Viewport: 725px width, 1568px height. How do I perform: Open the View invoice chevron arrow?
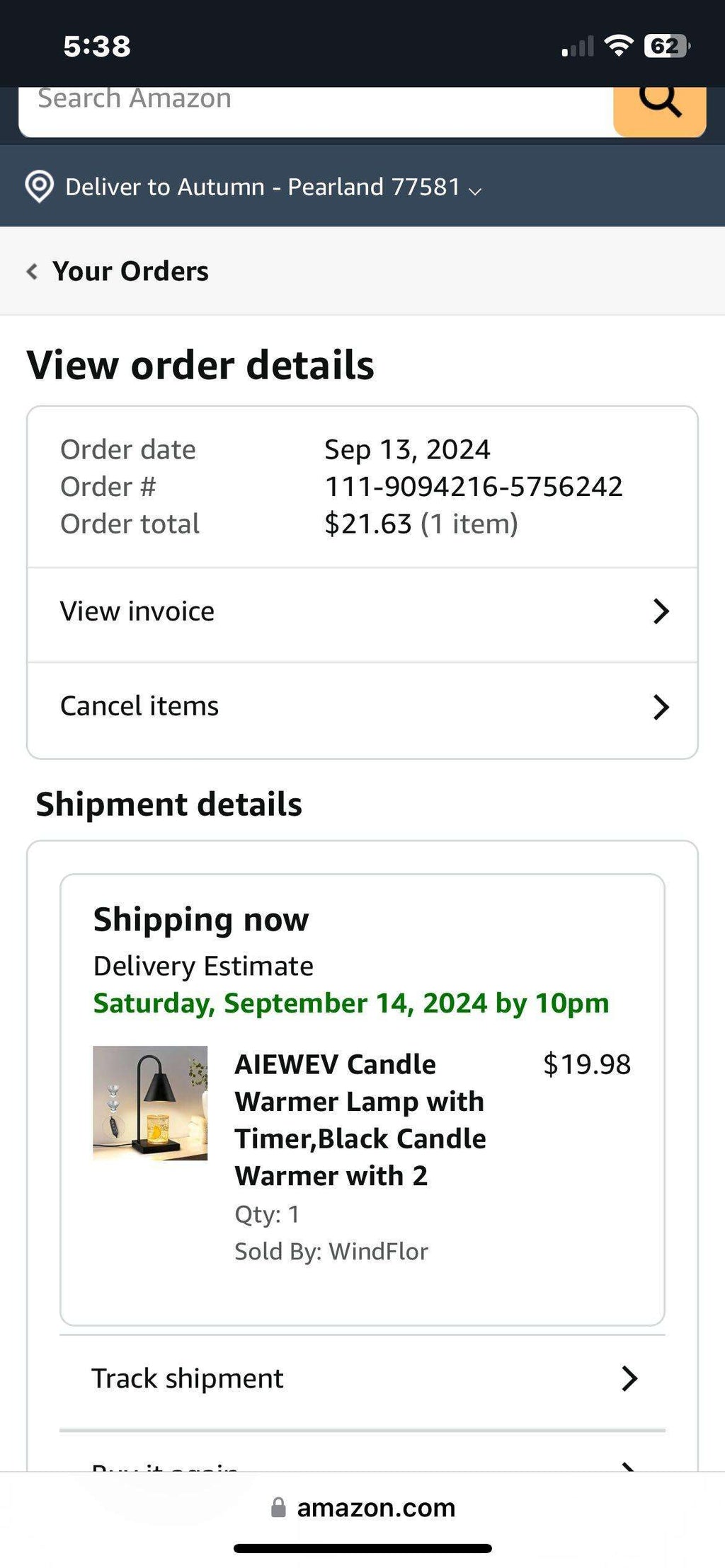tap(661, 611)
